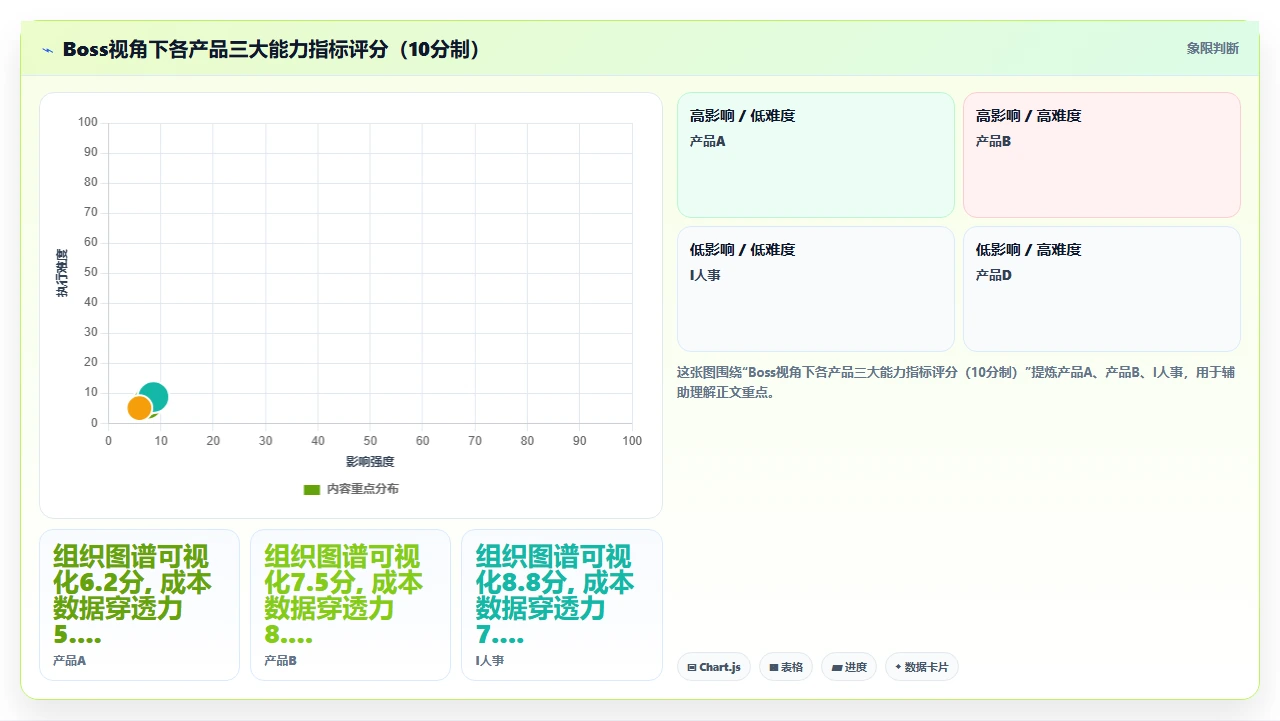Open the 高影响 / 高难度 quadrant card
This screenshot has width=1280, height=721.
(1102, 155)
